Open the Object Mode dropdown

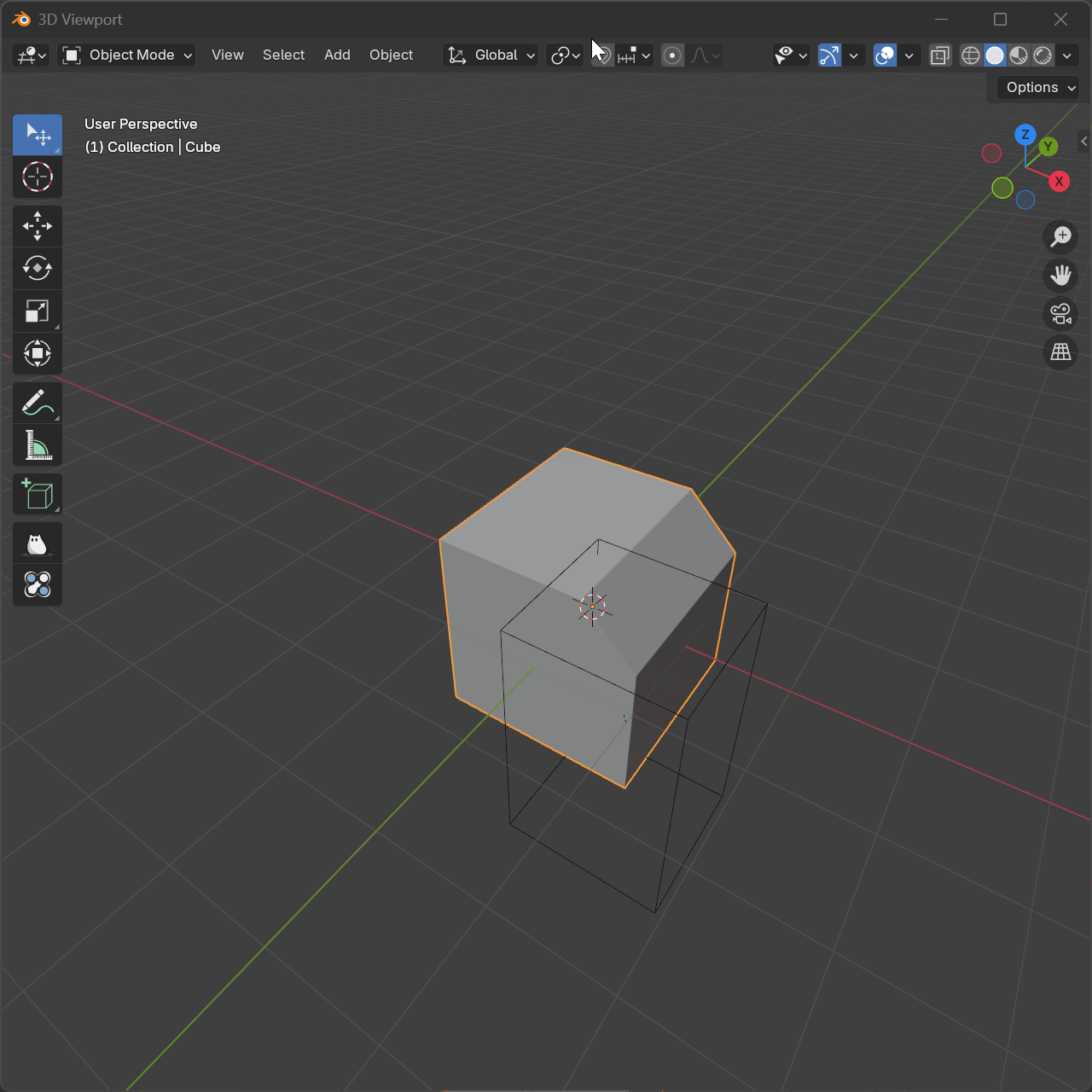tap(126, 55)
